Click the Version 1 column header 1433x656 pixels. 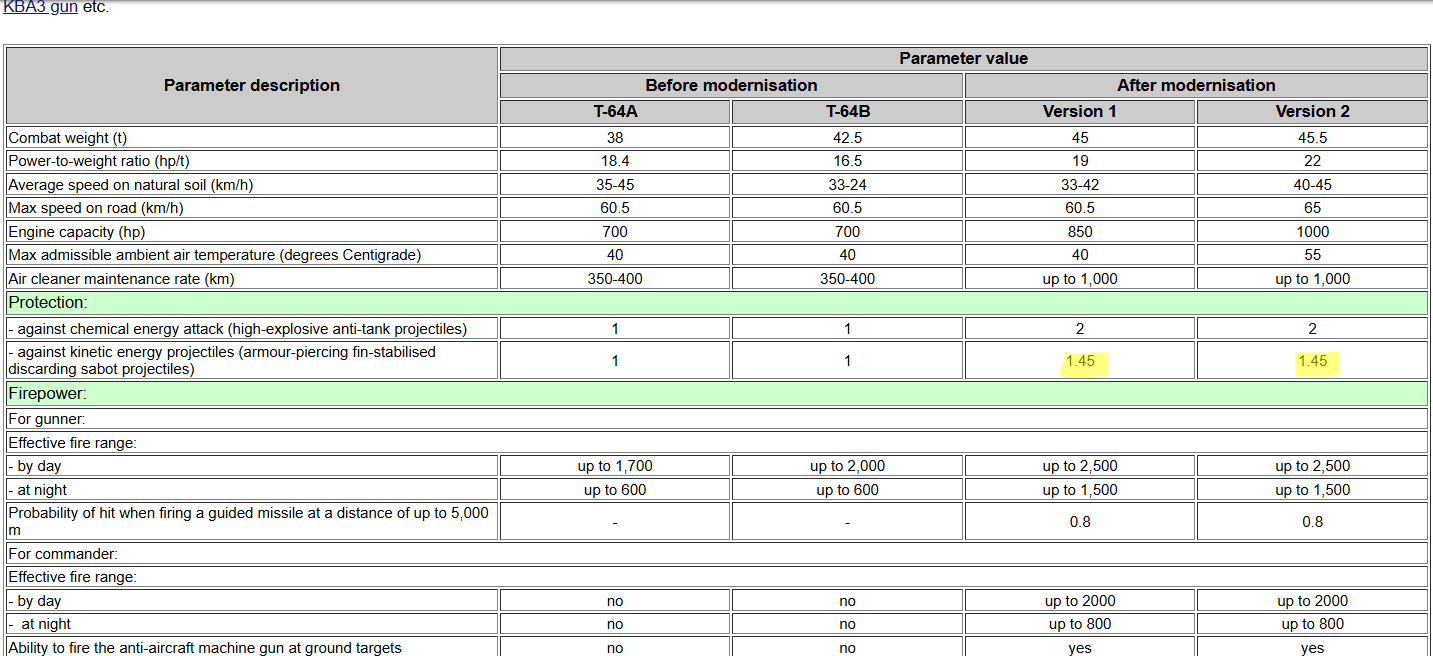point(1079,112)
